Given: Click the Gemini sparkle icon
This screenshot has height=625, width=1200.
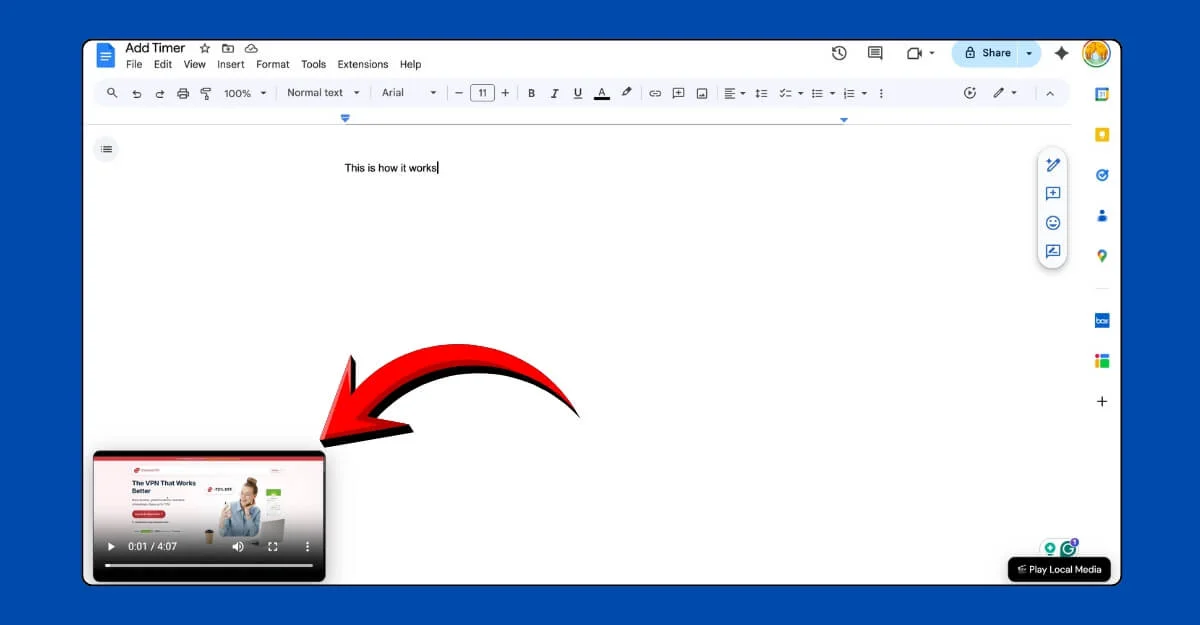Looking at the screenshot, I should pos(1061,53).
